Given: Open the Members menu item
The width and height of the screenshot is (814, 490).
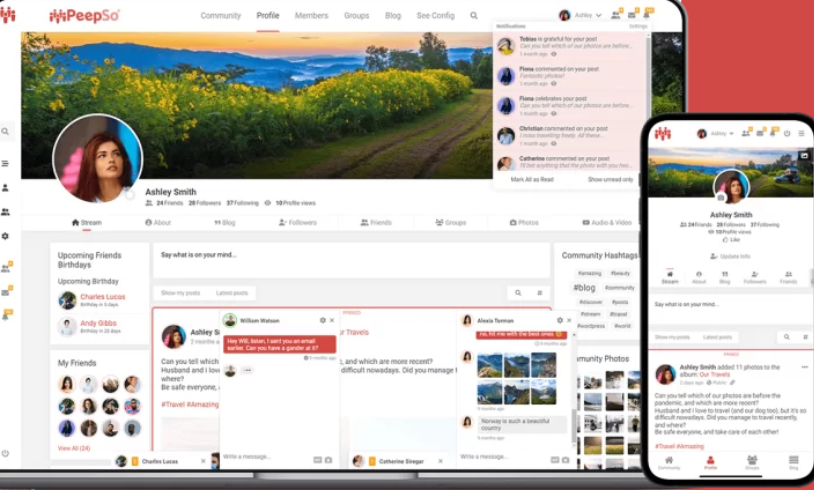Looking at the screenshot, I should 311,16.
